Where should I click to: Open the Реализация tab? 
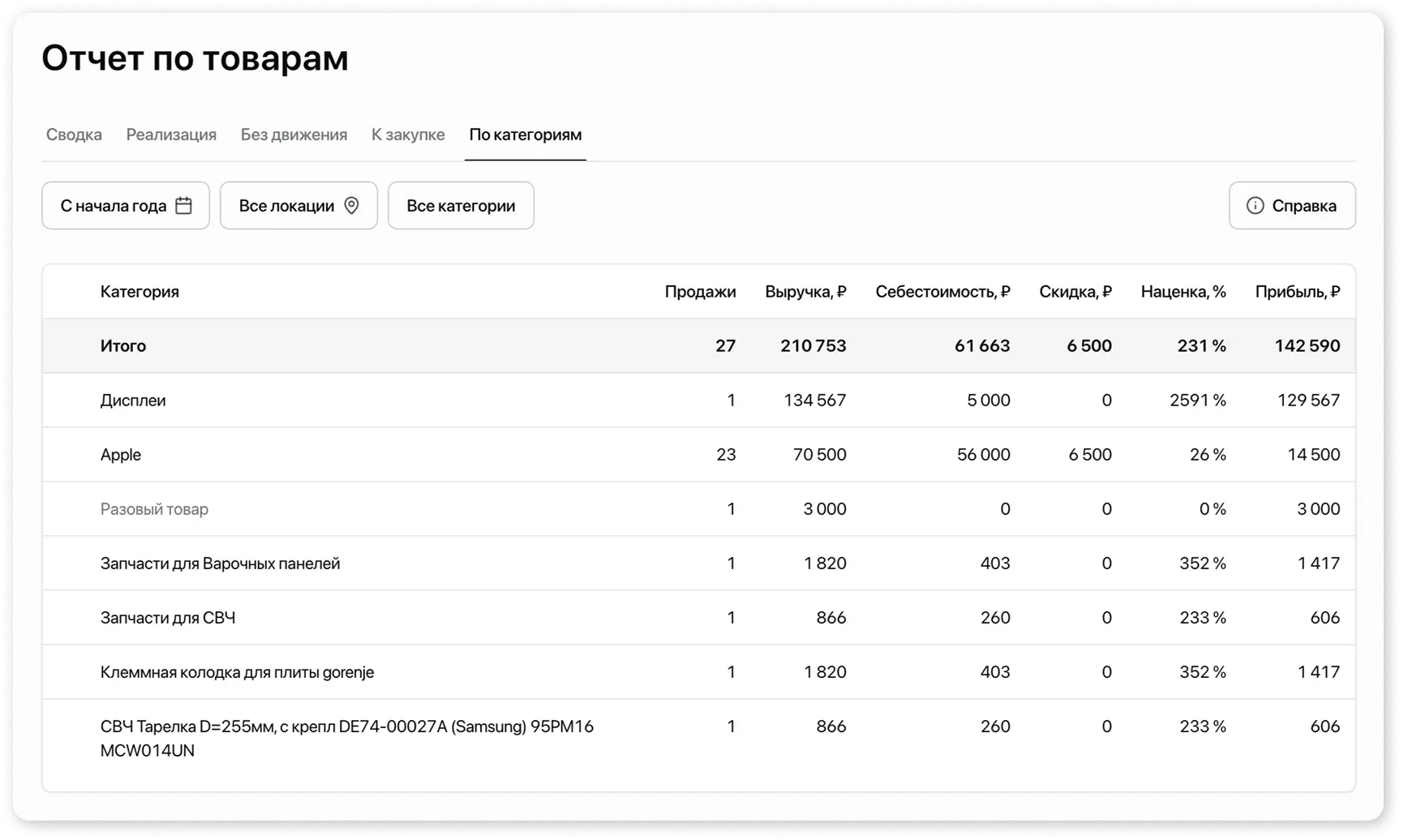pyautogui.click(x=171, y=135)
